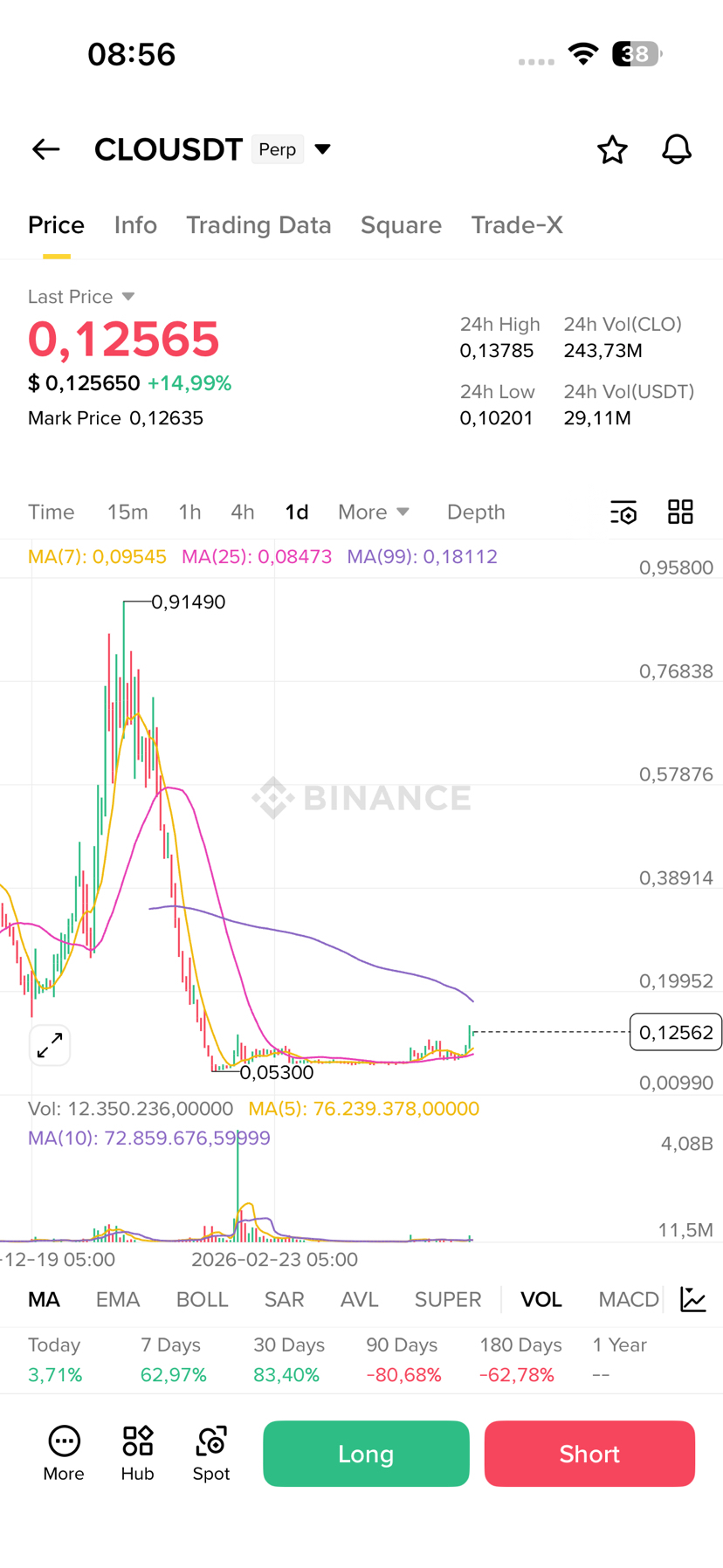Tap the back arrow icon
Viewport: 723px width, 1568px height.
pos(45,149)
